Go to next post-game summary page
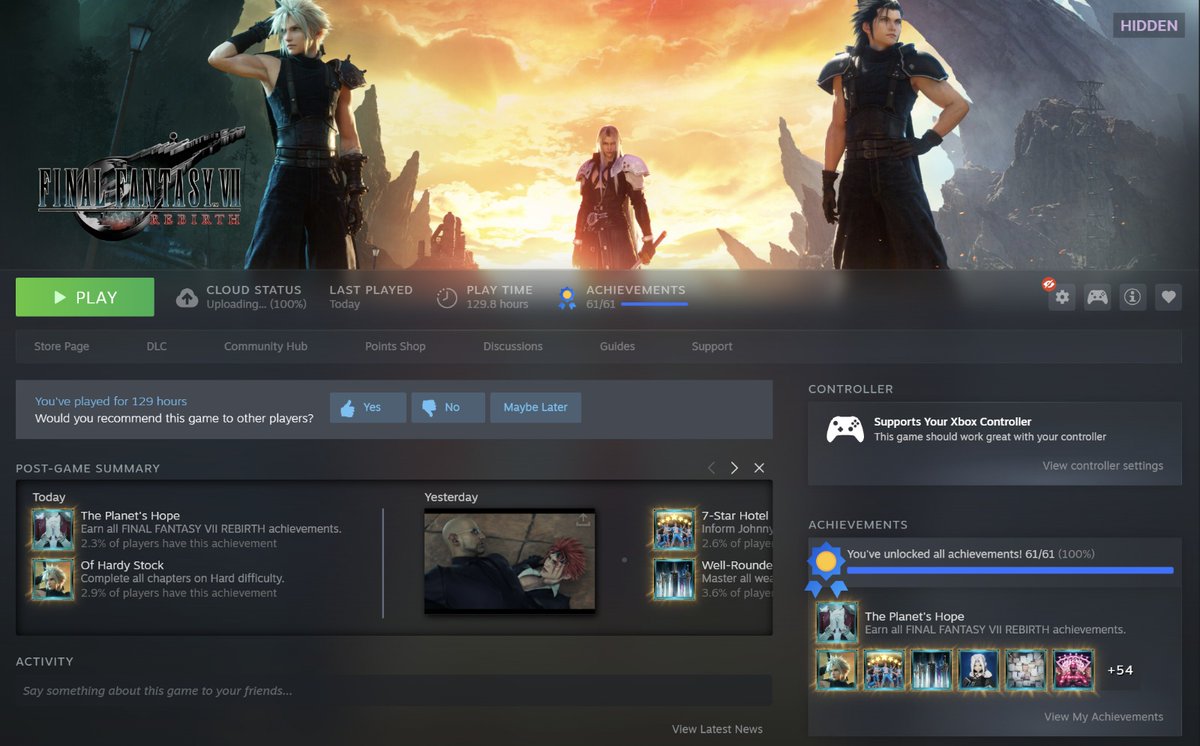Screen dimensions: 1200x746 (x=734, y=468)
